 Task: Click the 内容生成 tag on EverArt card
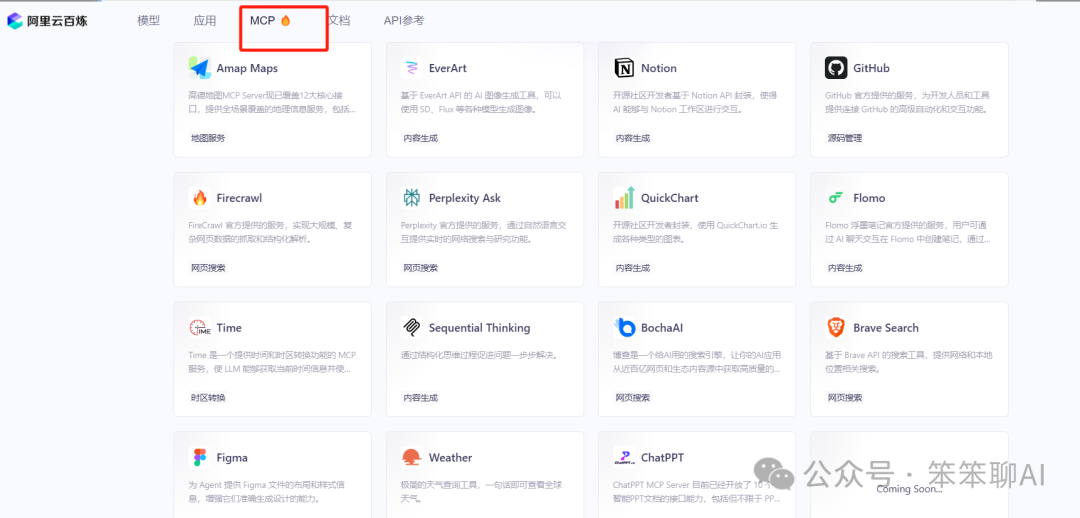420,138
